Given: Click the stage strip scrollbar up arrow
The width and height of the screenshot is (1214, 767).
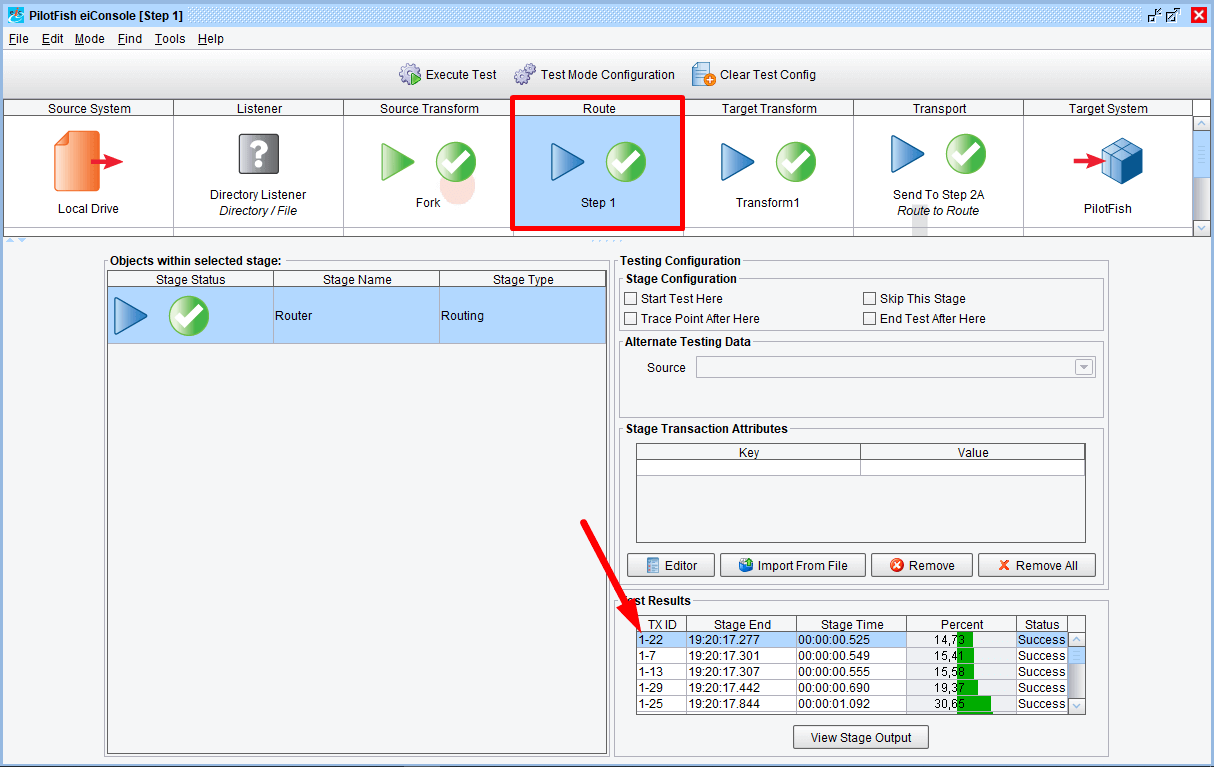Looking at the screenshot, I should (x=1202, y=124).
